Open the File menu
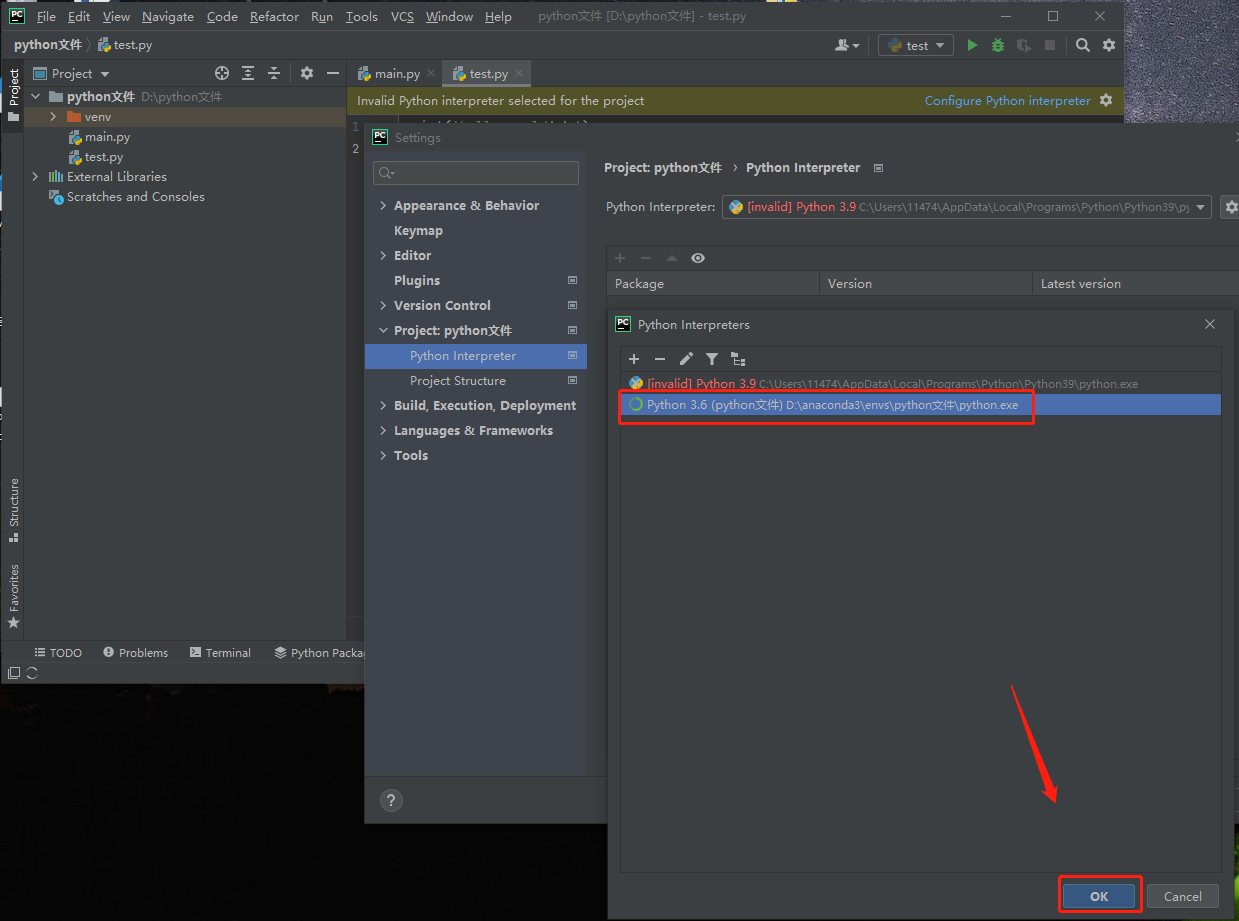The height and width of the screenshot is (921, 1239). (x=46, y=17)
